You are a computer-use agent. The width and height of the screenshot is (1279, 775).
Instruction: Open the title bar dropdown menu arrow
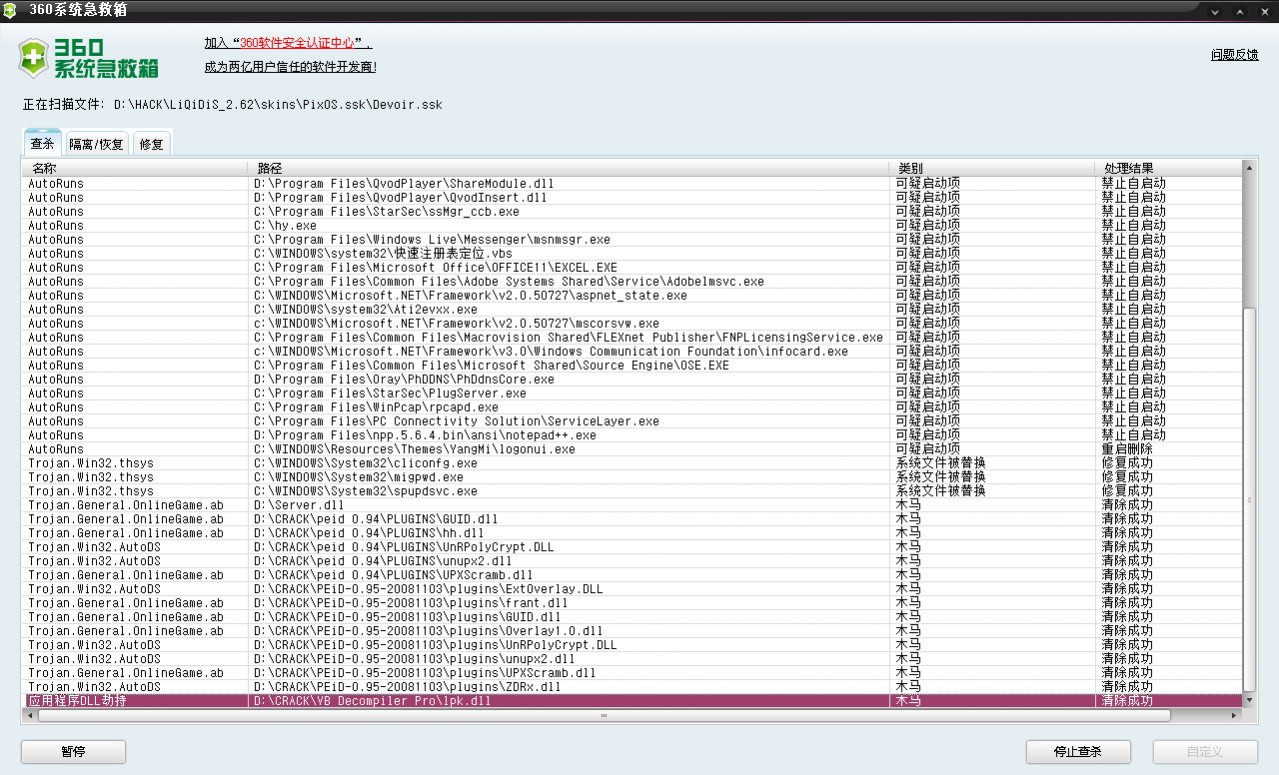1215,11
